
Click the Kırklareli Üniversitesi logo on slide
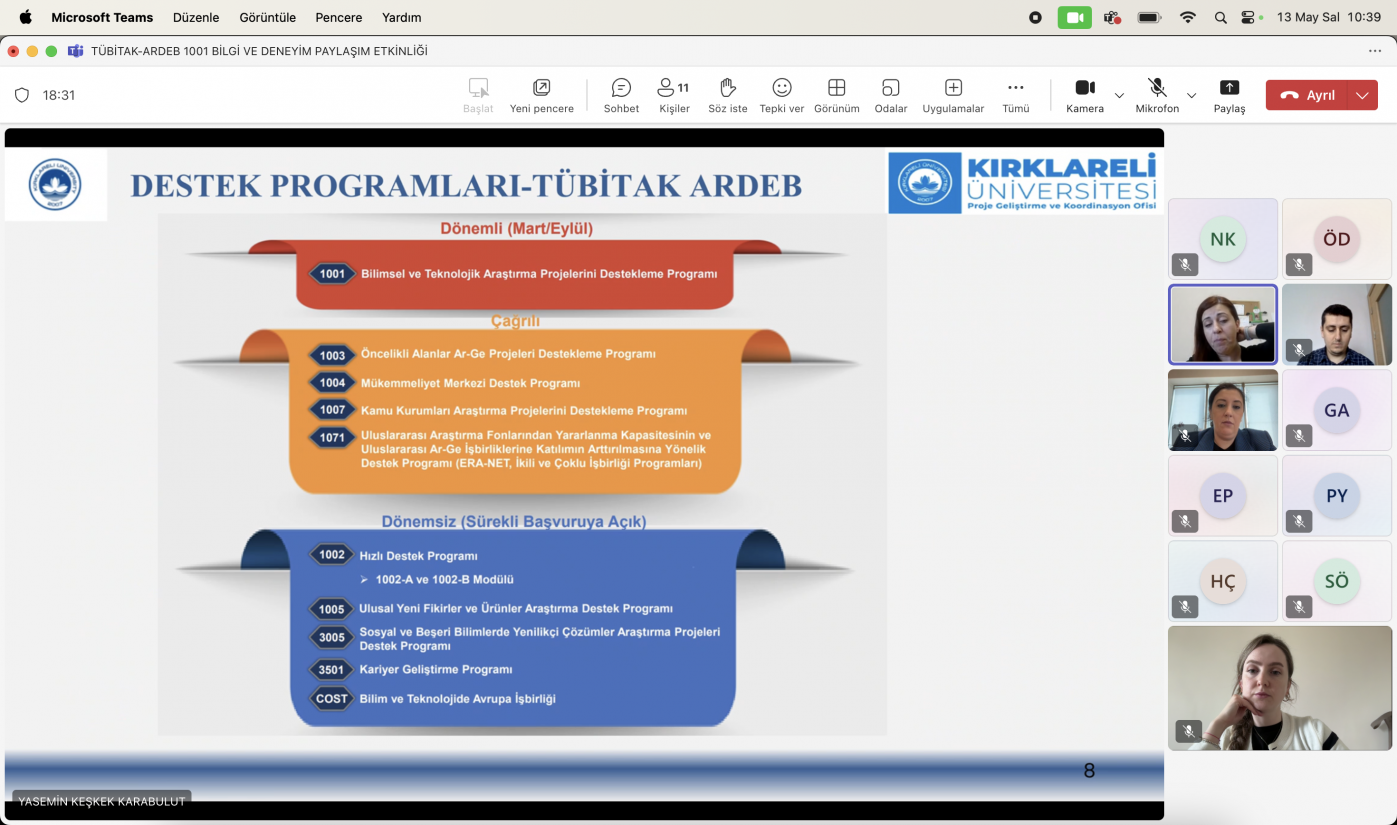tap(1025, 182)
